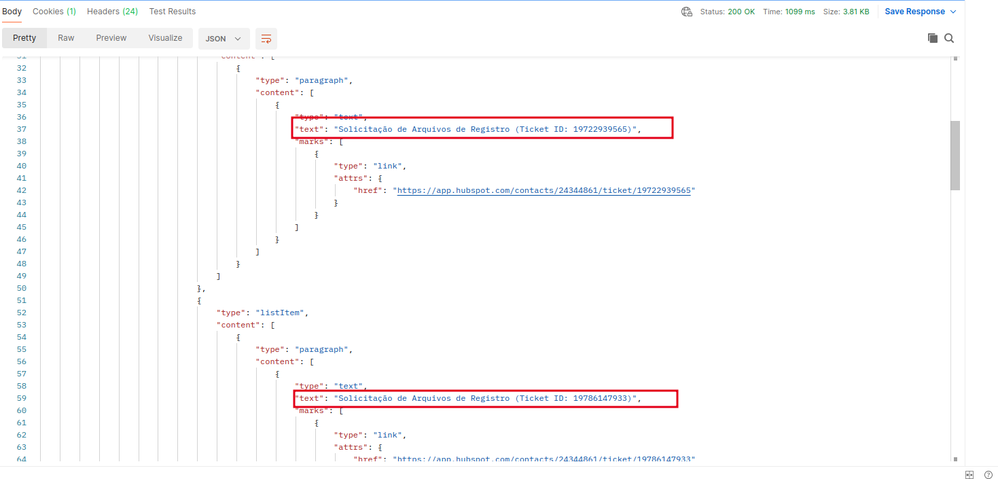
Task: Click the "link" value on line 62
Action: tap(388, 434)
